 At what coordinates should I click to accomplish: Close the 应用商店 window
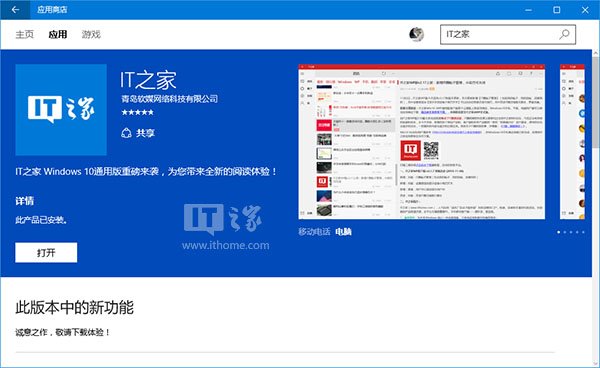click(x=585, y=10)
